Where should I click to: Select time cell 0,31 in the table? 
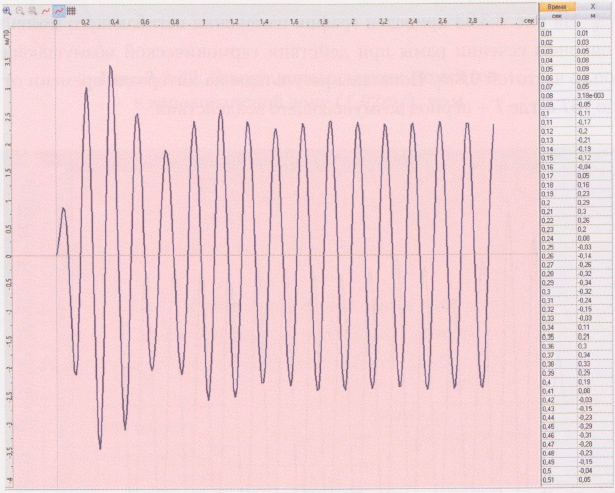click(x=558, y=300)
